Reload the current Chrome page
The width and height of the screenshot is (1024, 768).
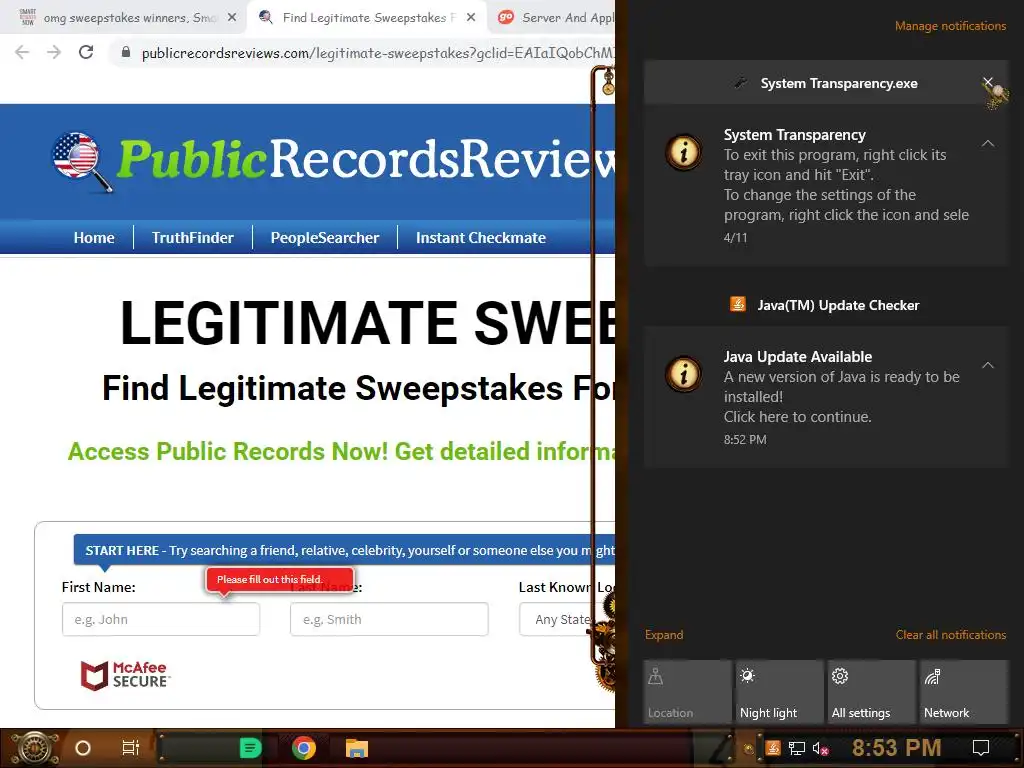(86, 52)
